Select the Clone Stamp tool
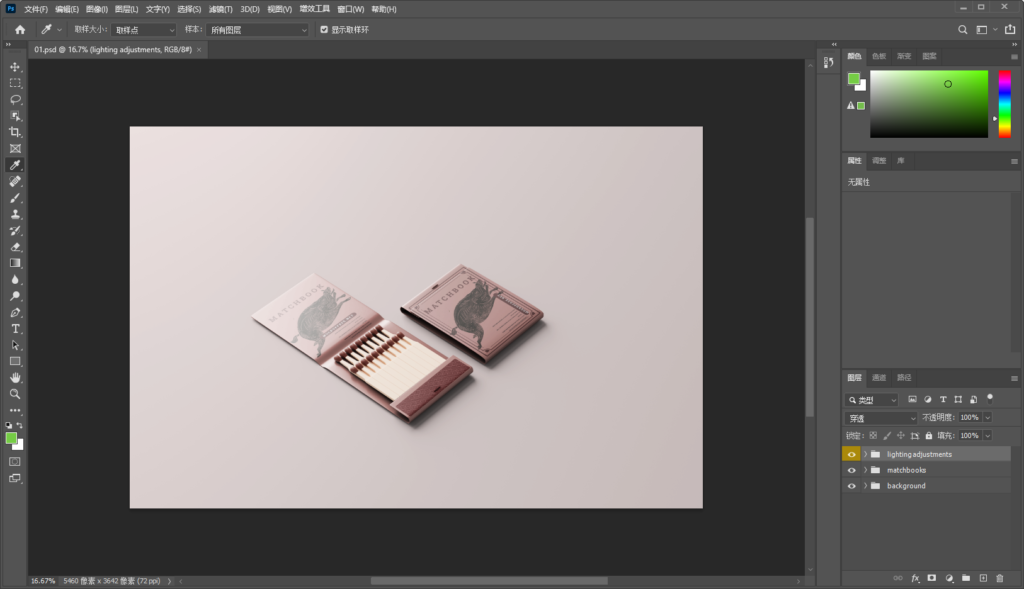 pyautogui.click(x=15, y=214)
